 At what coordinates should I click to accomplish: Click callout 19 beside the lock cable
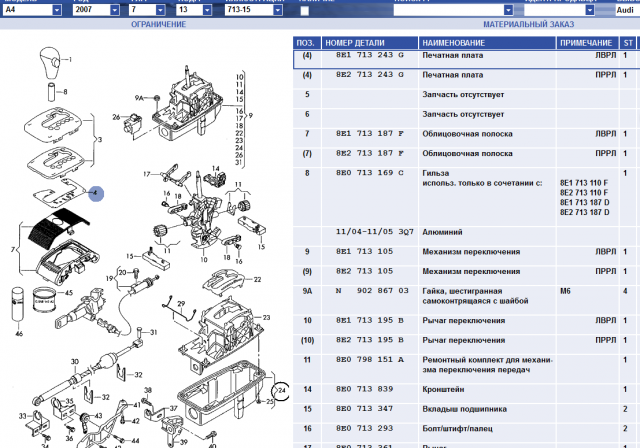click(109, 278)
